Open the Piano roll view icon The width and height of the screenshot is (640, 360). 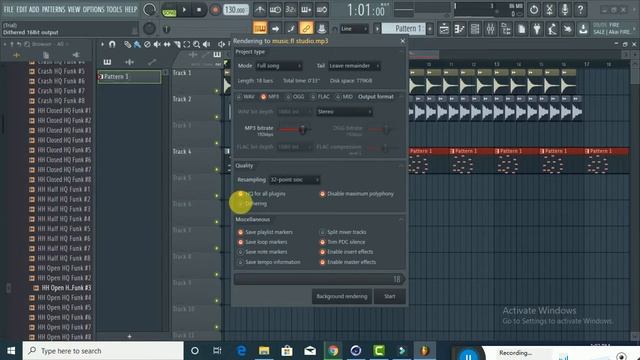tap(460, 29)
